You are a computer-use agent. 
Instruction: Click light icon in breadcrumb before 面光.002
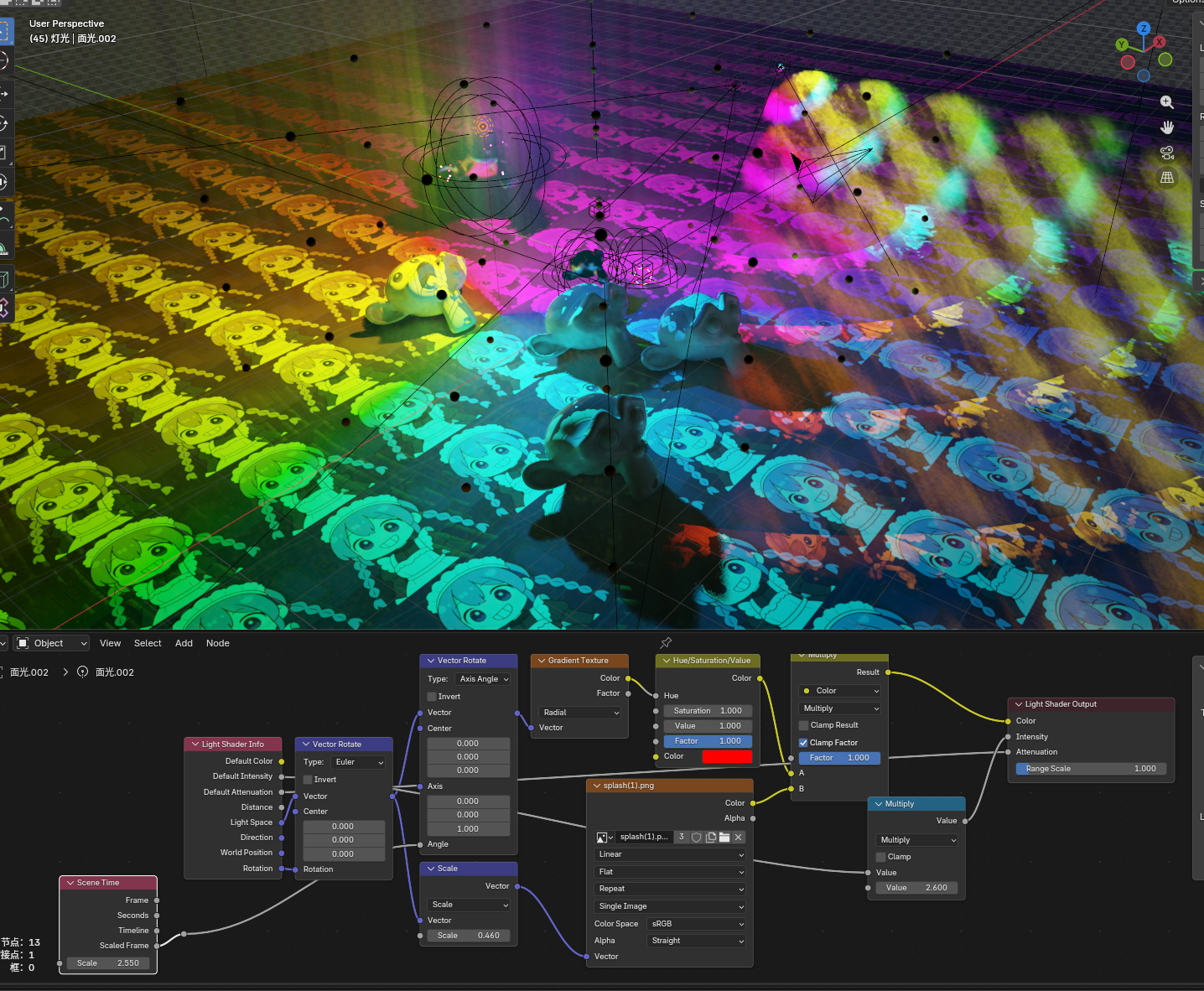pyautogui.click(x=83, y=672)
